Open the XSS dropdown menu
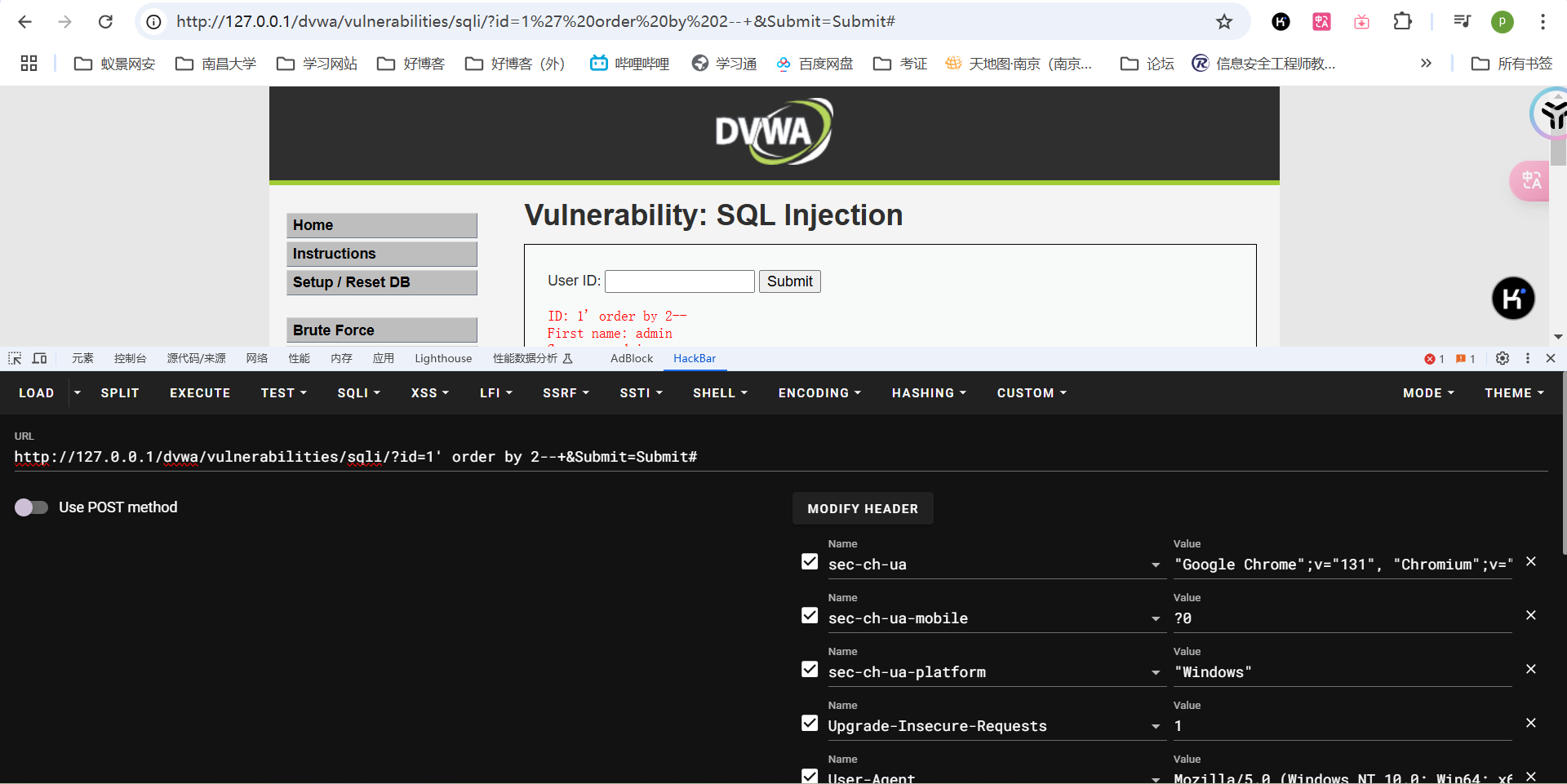Screen dimensions: 1567x784 [x=430, y=393]
